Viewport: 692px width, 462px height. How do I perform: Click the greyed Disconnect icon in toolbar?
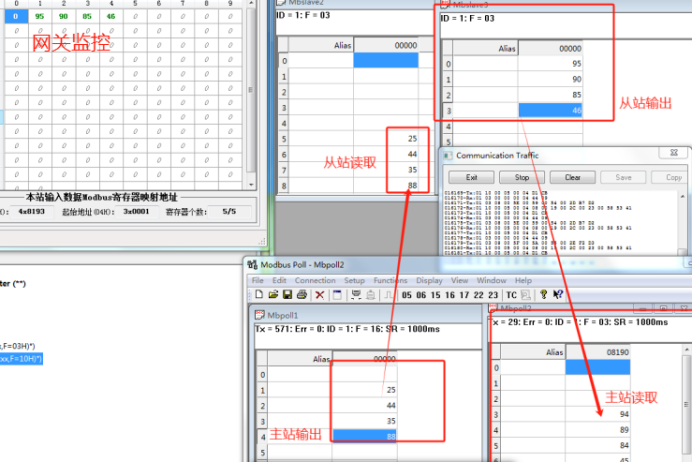click(371, 295)
